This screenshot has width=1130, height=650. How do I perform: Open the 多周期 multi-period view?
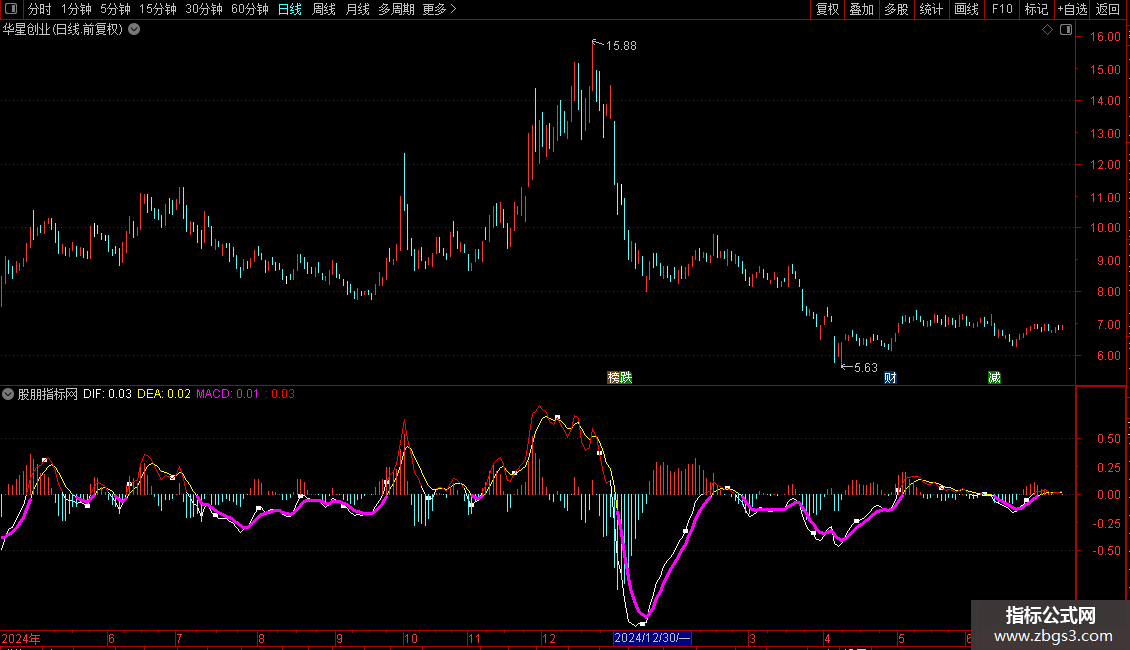tap(396, 9)
